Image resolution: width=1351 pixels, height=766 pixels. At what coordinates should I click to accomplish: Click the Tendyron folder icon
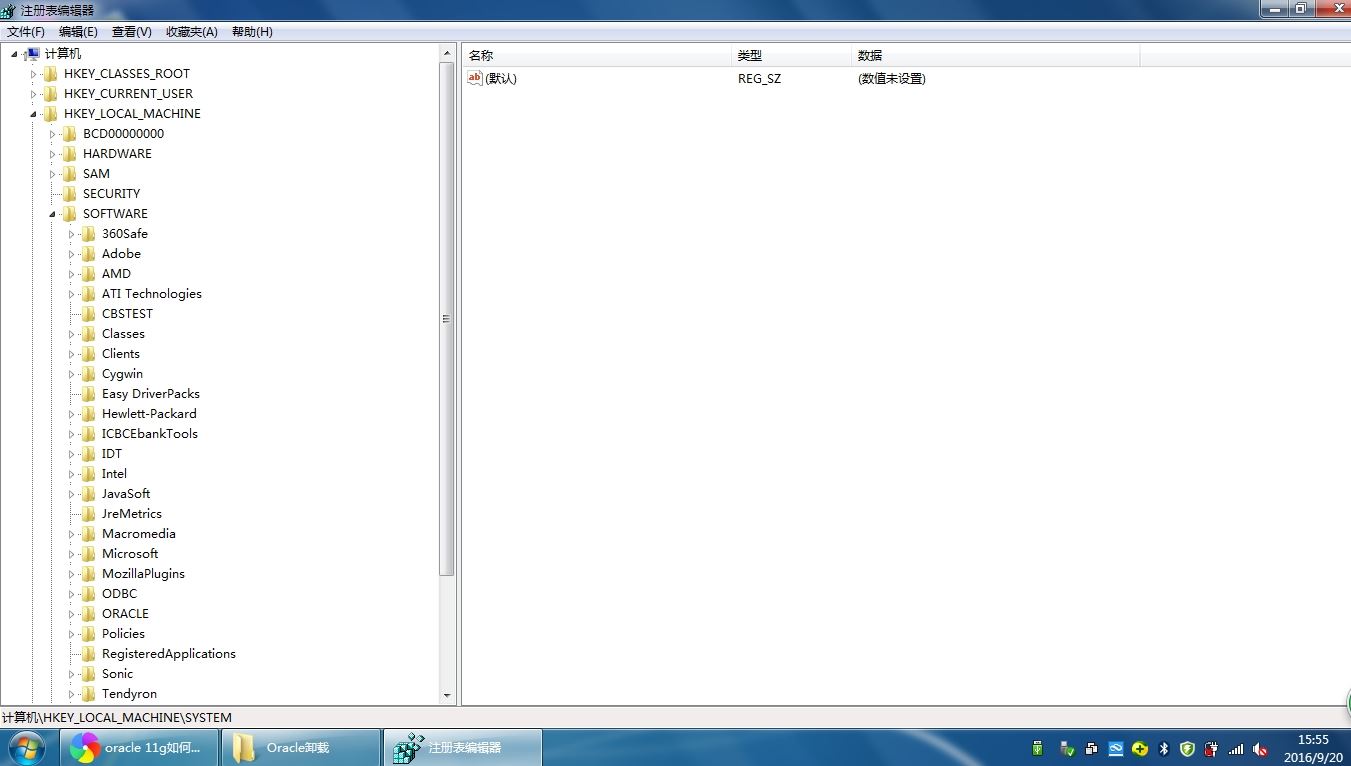(x=88, y=694)
